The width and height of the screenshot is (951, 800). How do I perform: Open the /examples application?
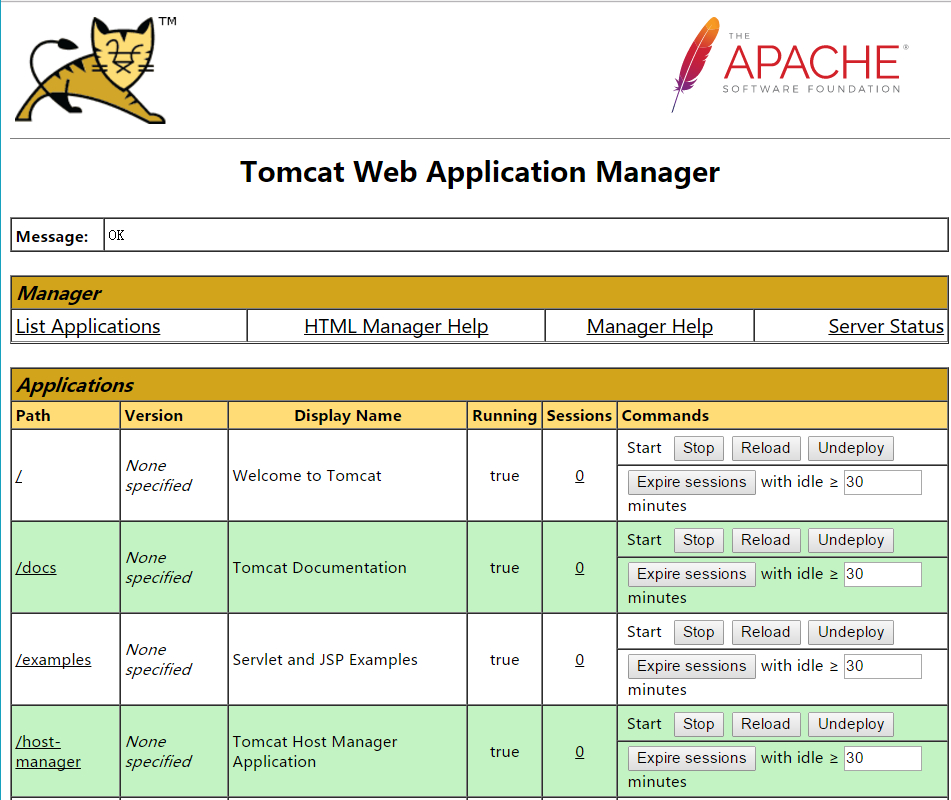click(53, 659)
